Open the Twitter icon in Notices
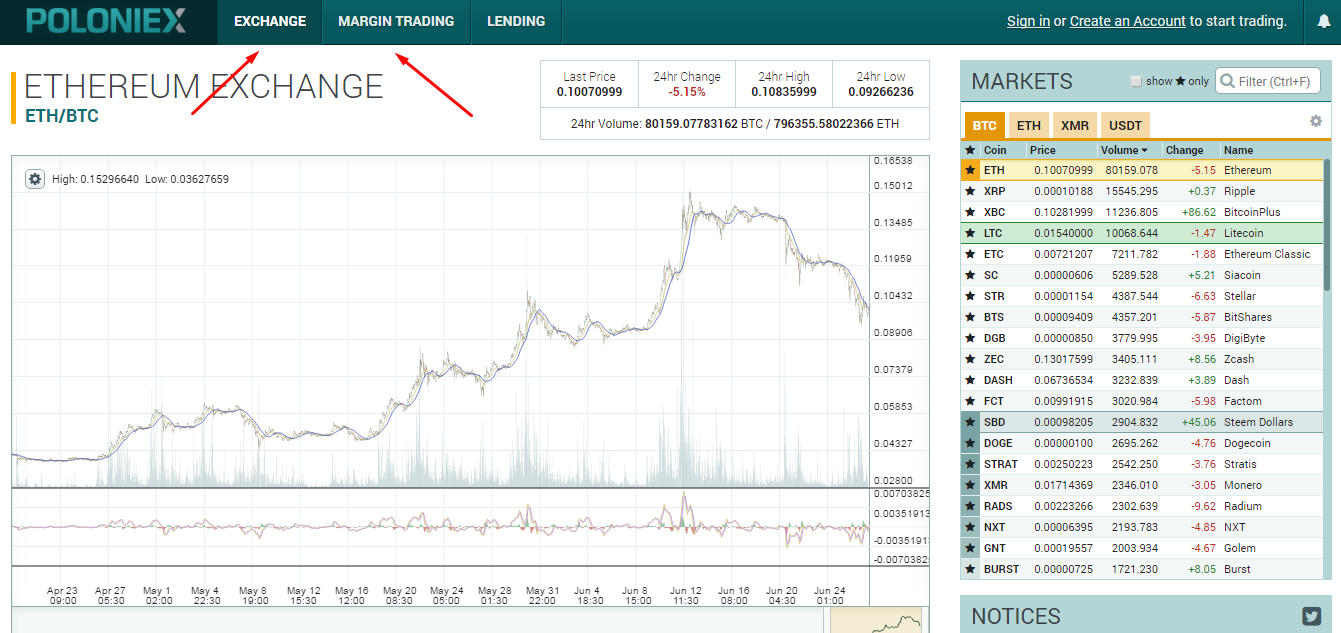Image resolution: width=1341 pixels, height=633 pixels. 1312,616
